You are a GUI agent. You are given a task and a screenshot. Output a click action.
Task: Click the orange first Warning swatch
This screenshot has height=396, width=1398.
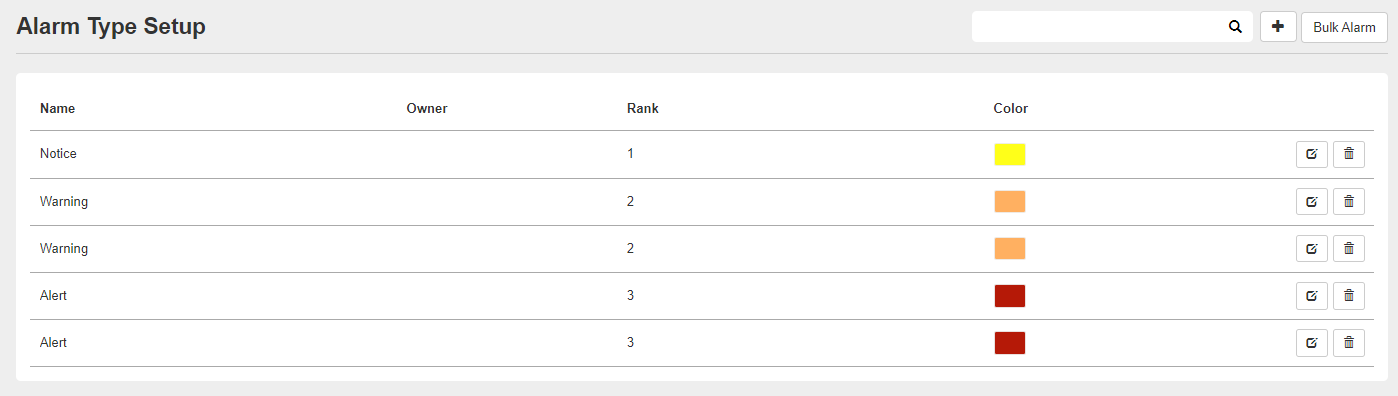tap(1010, 201)
